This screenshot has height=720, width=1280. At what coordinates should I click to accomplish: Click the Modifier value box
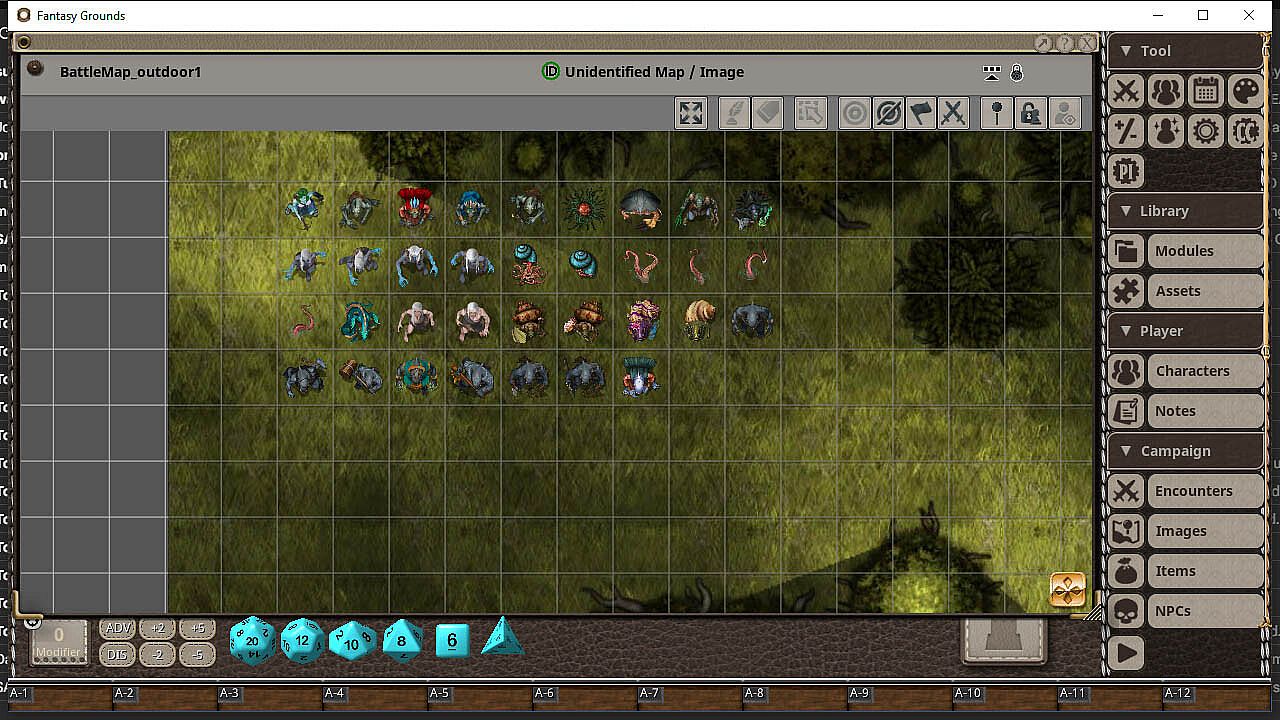[59, 642]
